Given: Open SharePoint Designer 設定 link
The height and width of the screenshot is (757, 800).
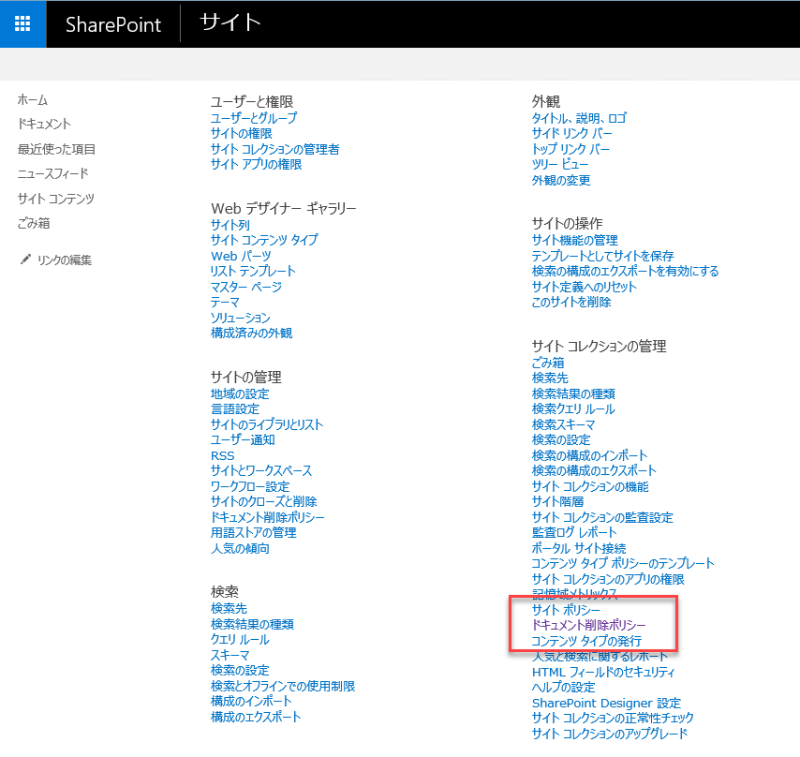Looking at the screenshot, I should (606, 703).
